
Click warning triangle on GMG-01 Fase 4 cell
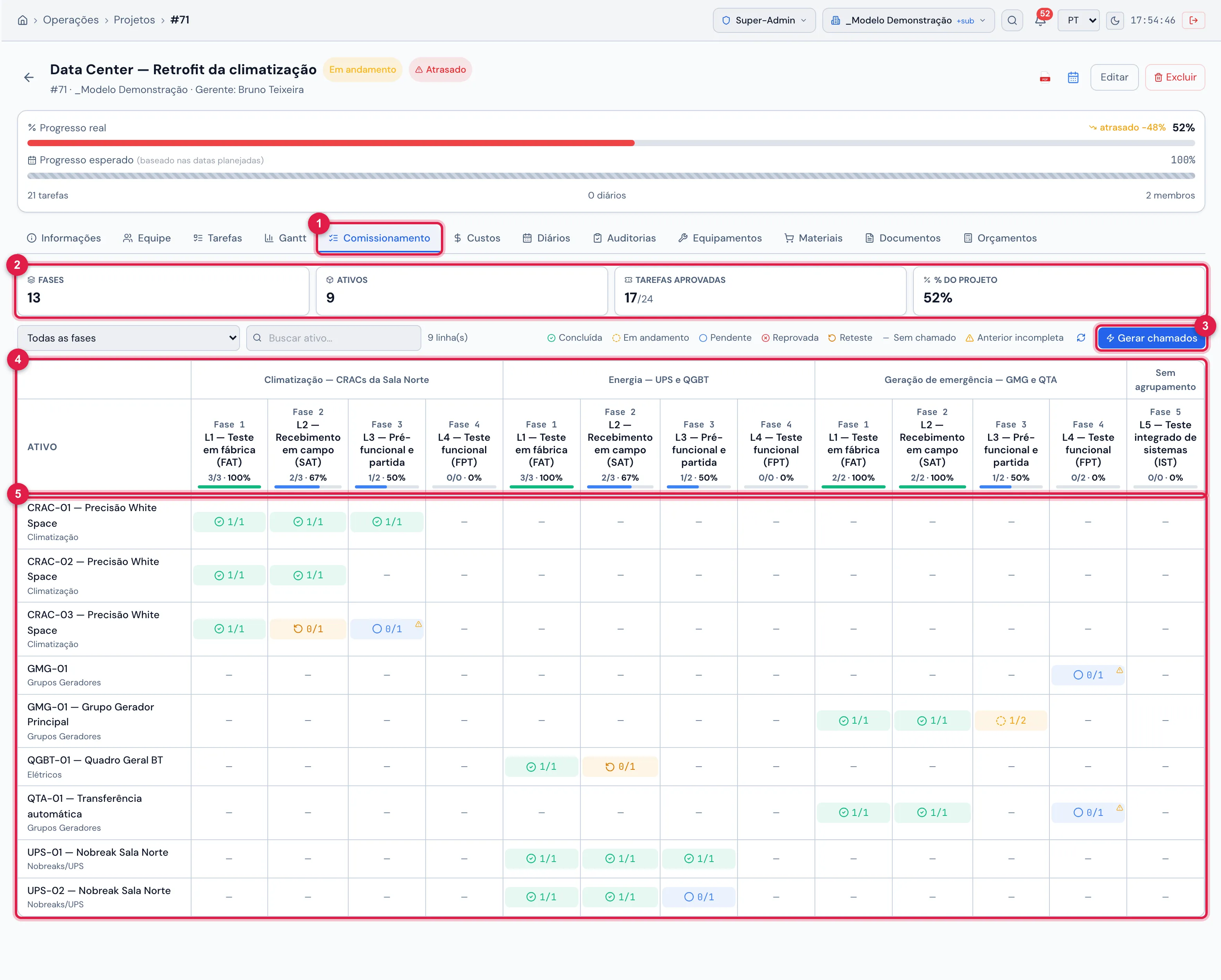tap(1119, 670)
